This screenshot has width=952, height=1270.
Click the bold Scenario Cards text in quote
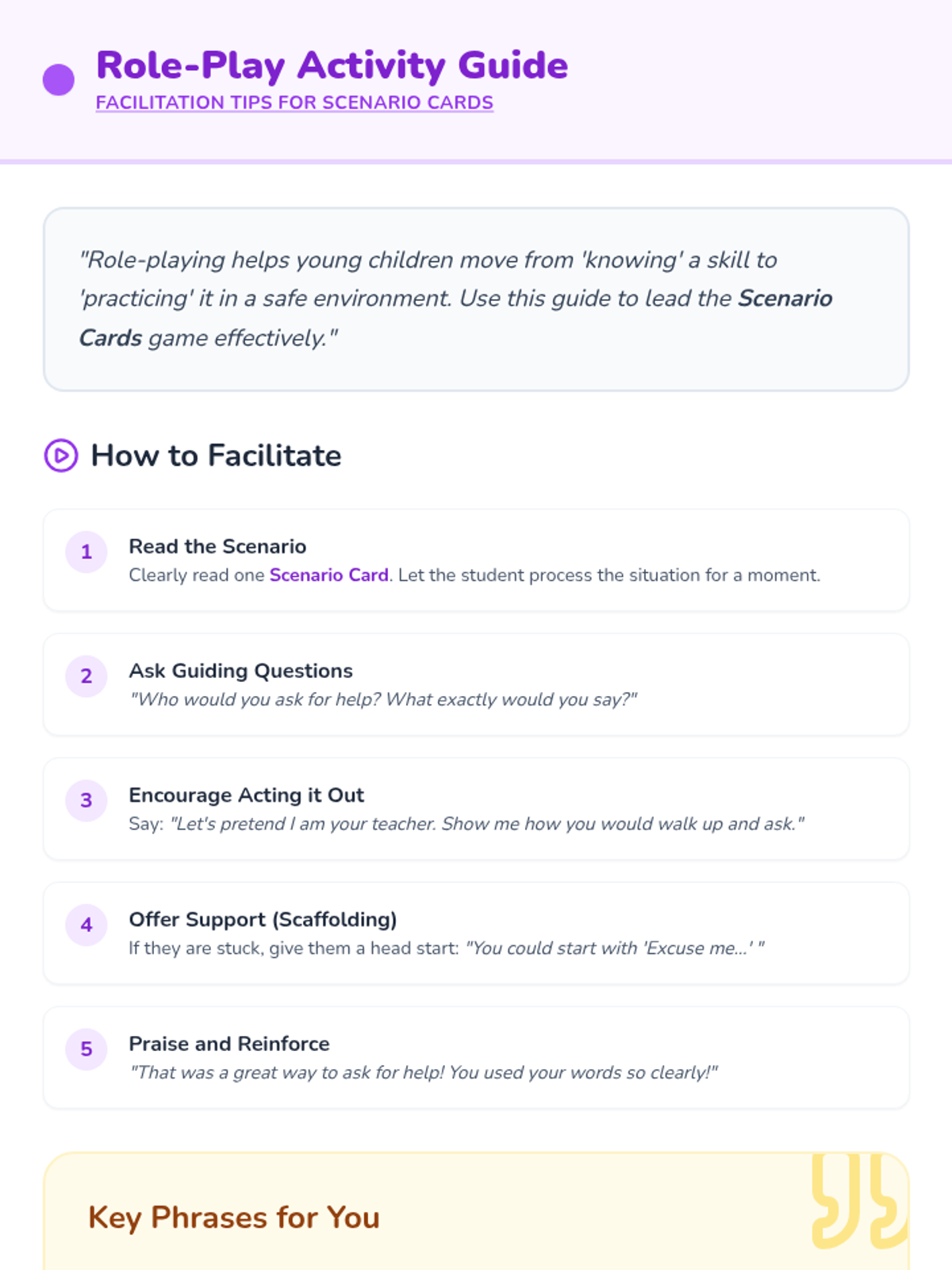pos(785,298)
